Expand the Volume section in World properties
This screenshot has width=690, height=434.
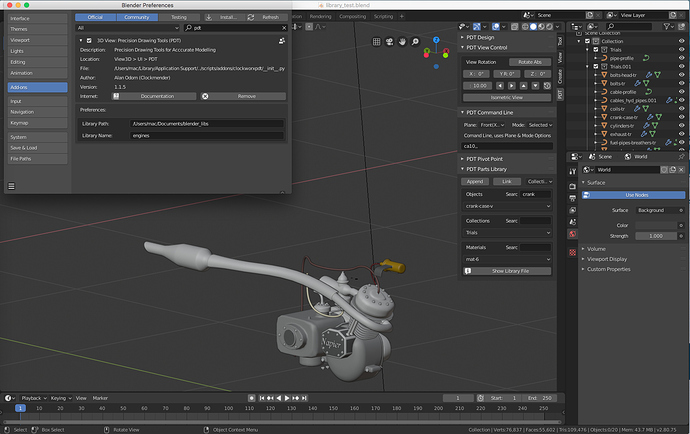596,249
